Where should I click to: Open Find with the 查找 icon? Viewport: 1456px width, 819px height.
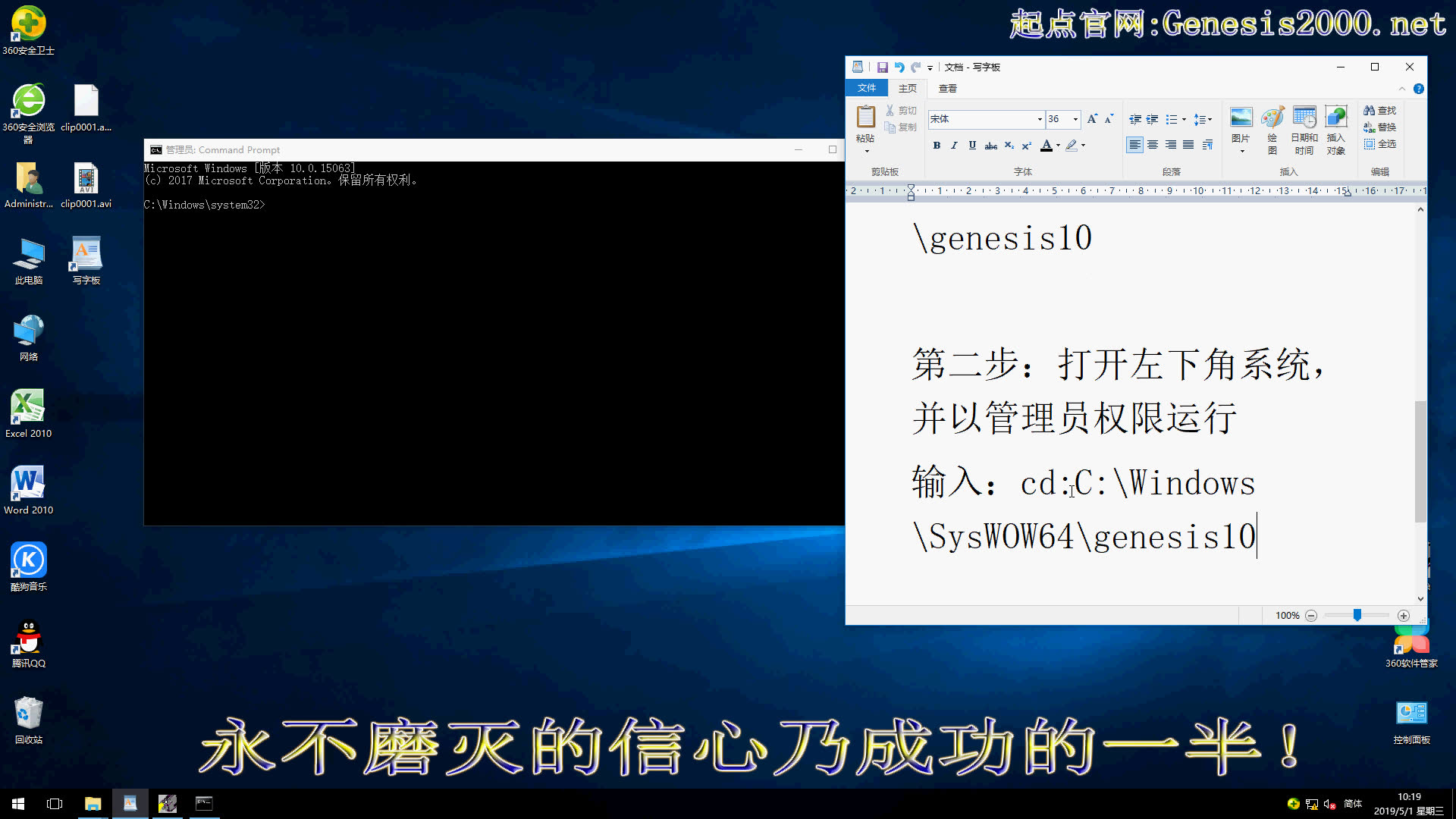tap(1379, 110)
